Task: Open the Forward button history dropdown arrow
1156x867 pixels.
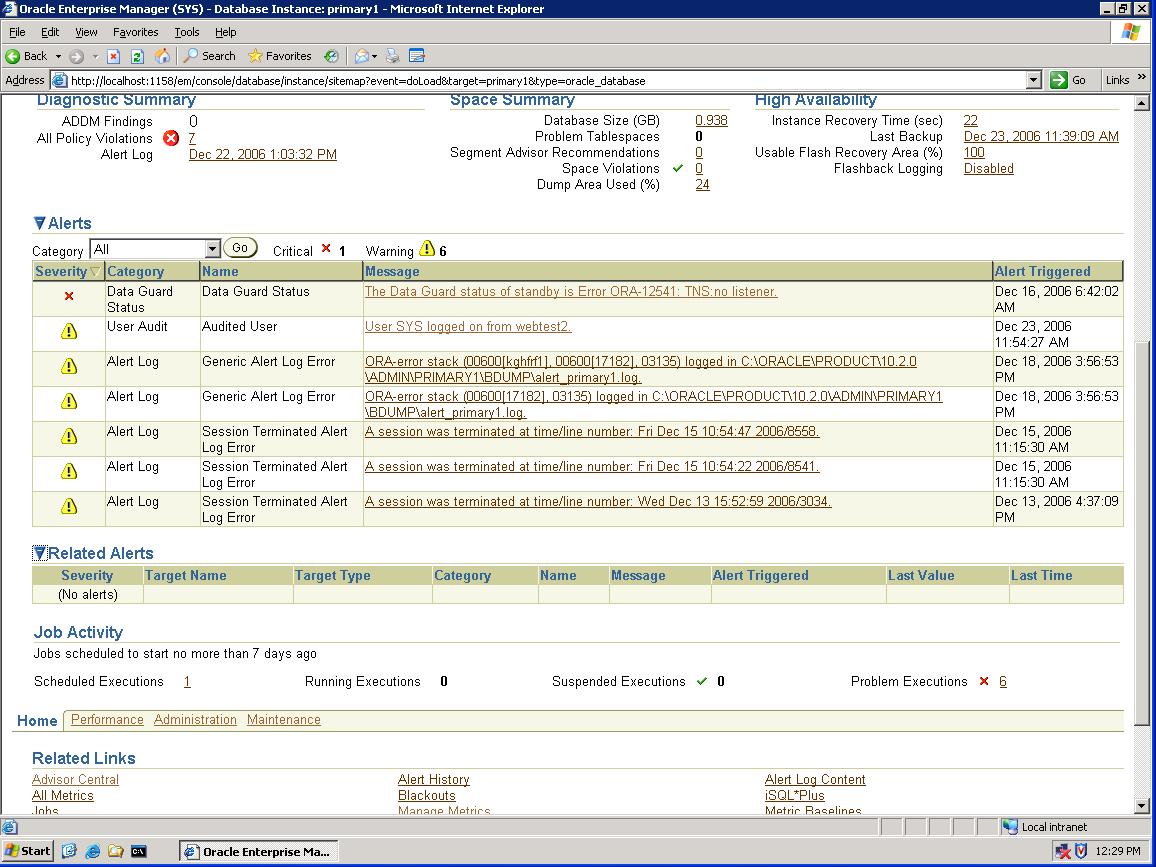Action: click(95, 56)
